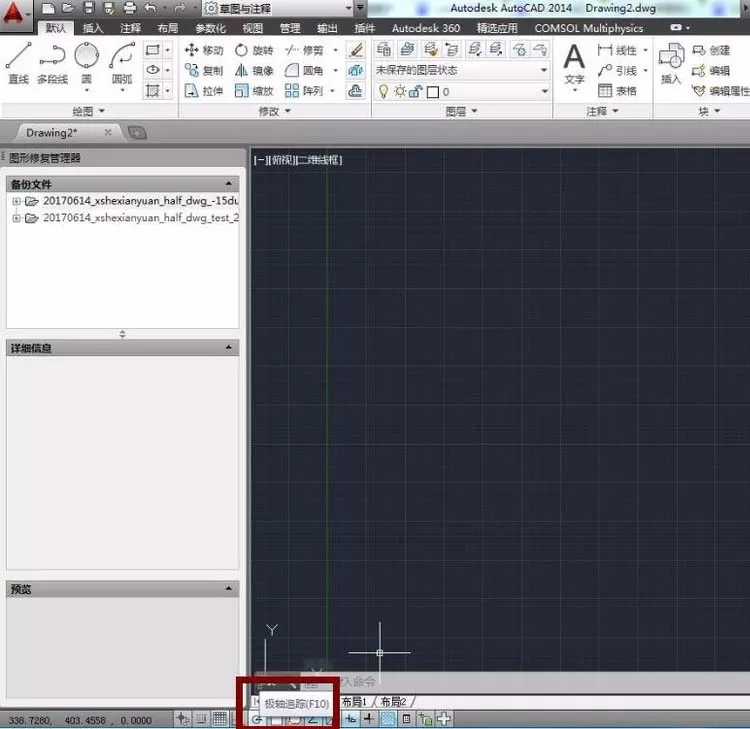The height and width of the screenshot is (729, 750).
Task: Open the 注释 ribbon tab
Action: point(130,28)
